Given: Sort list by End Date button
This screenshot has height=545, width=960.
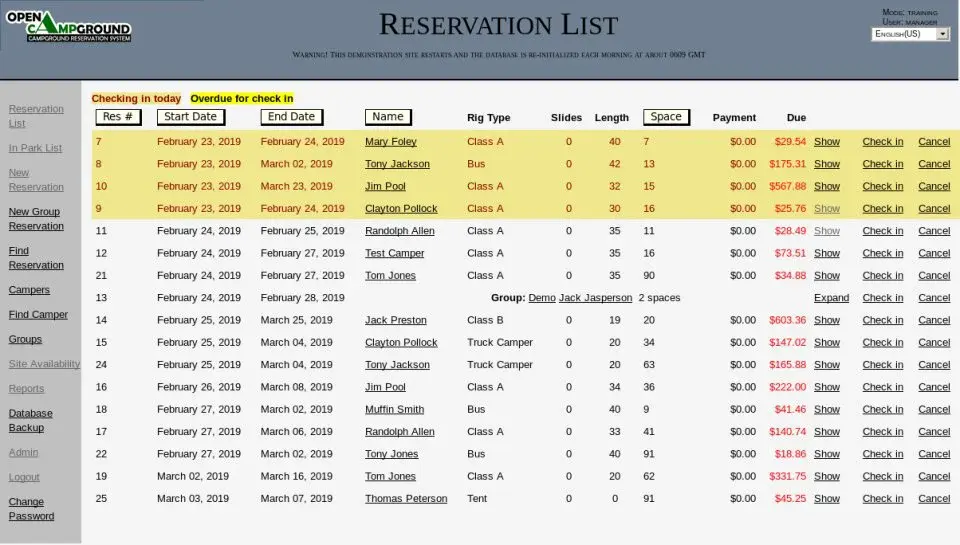Looking at the screenshot, I should (291, 117).
